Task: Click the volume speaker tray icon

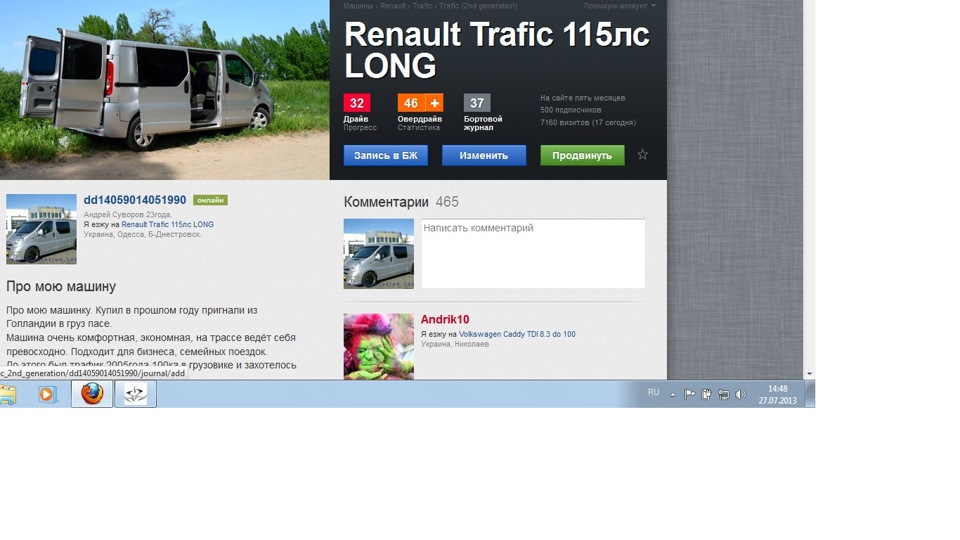Action: click(x=741, y=394)
